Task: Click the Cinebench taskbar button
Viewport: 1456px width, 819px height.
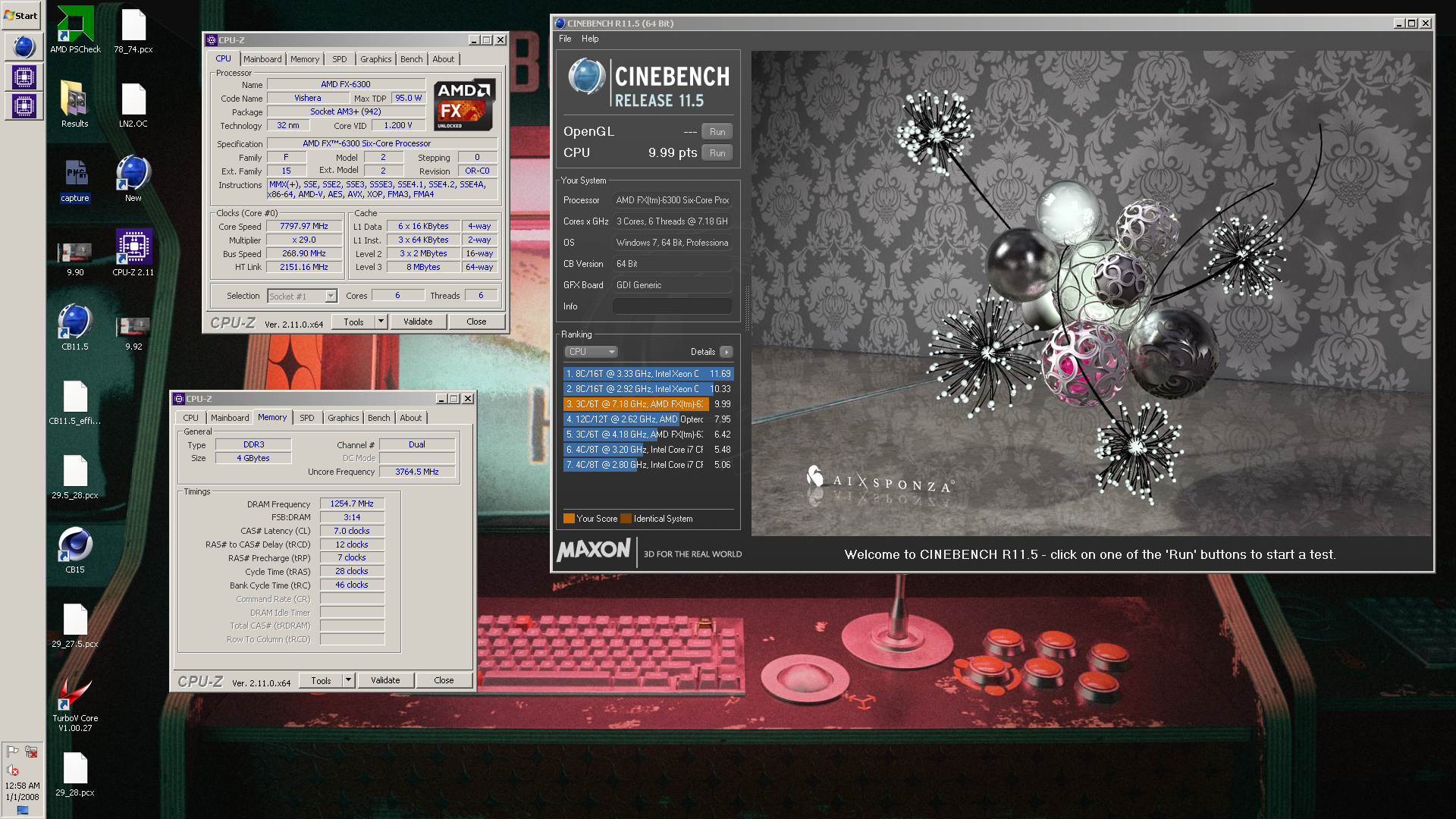Action: click(24, 47)
